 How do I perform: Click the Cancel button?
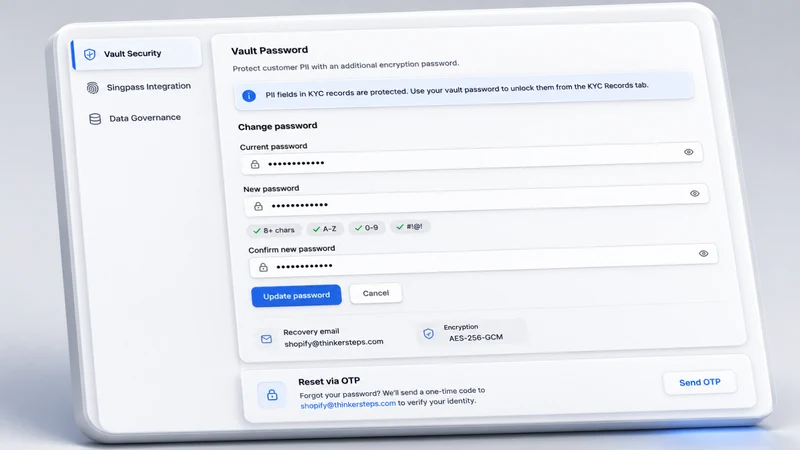(376, 293)
